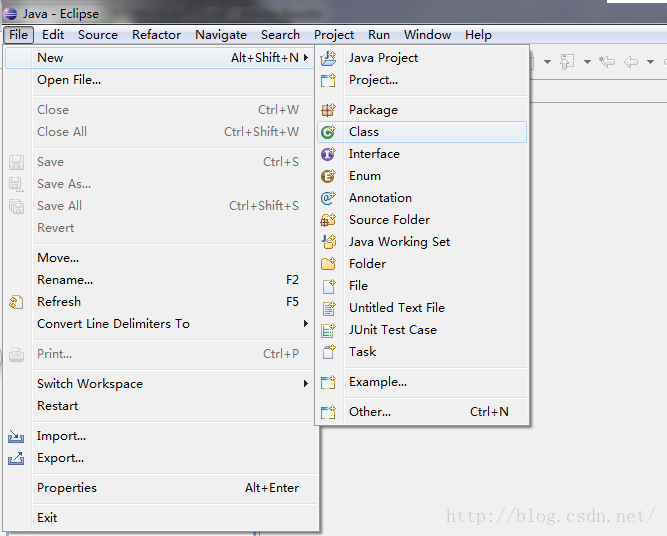
Task: Click the Source Folder icon
Action: pyautogui.click(x=328, y=220)
